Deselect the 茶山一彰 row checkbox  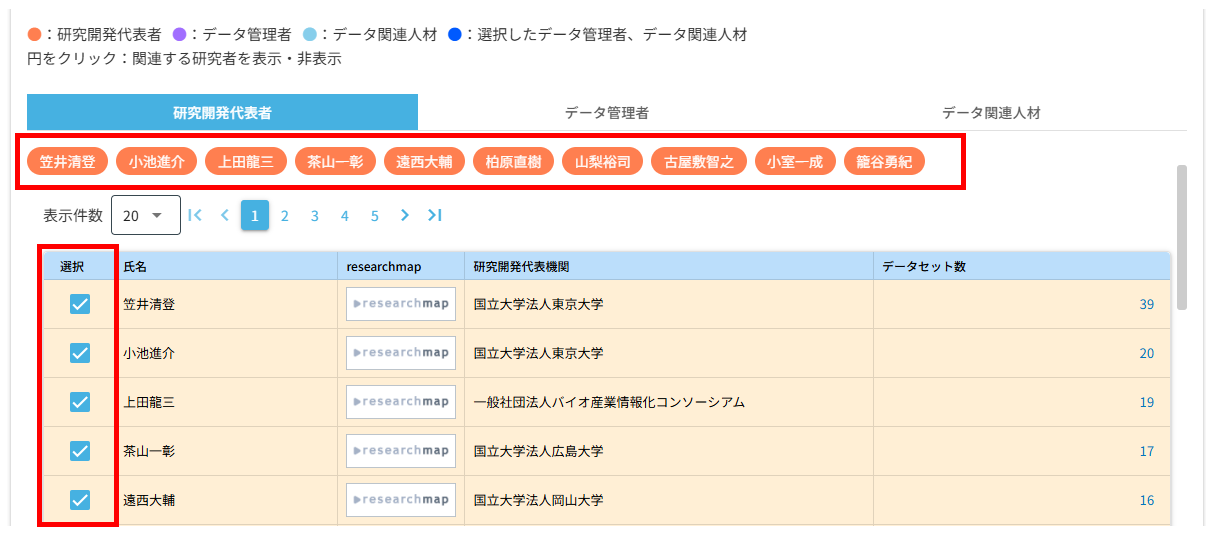point(80,451)
